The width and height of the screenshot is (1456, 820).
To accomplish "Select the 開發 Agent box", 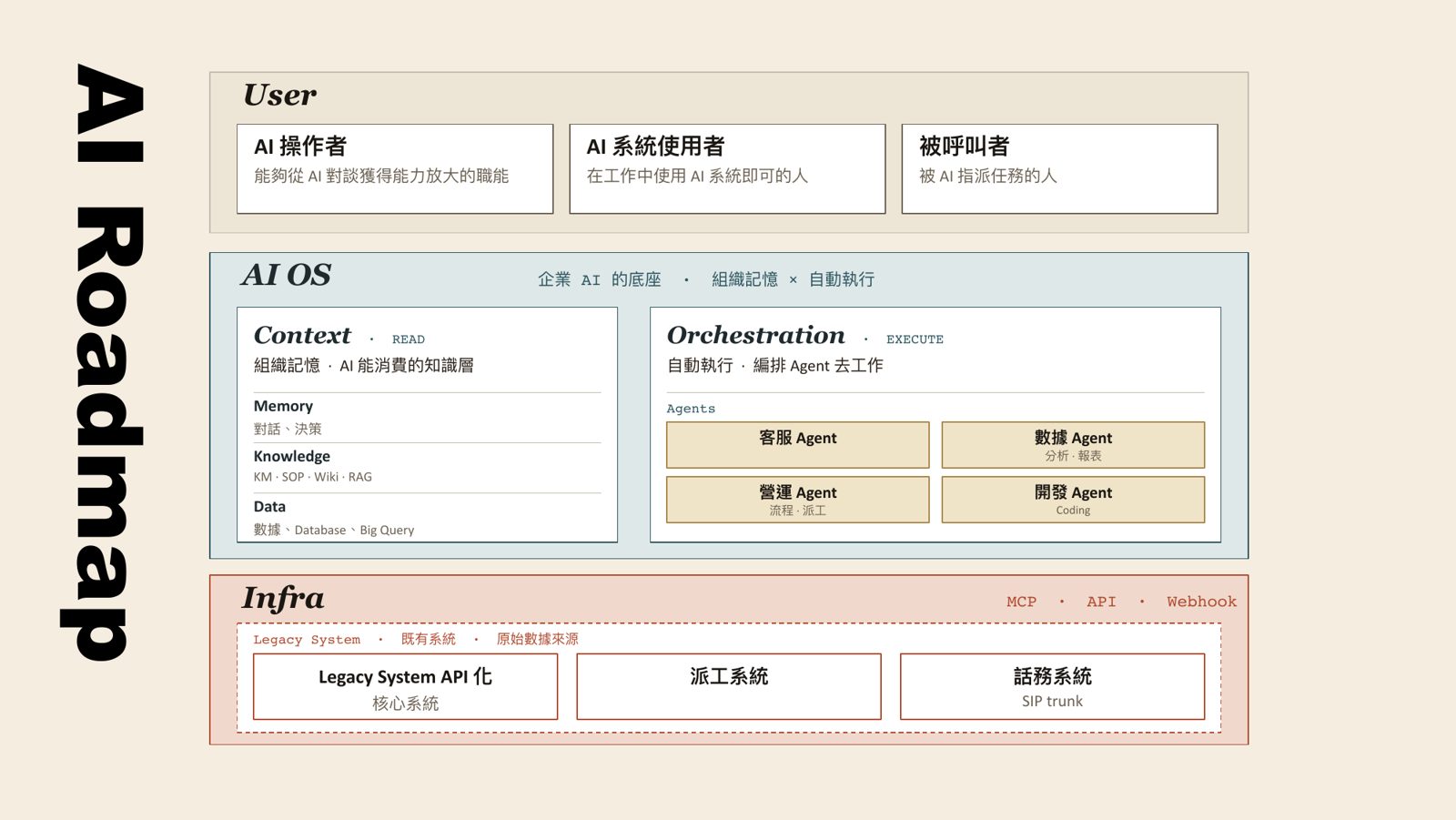I will 1073,500.
